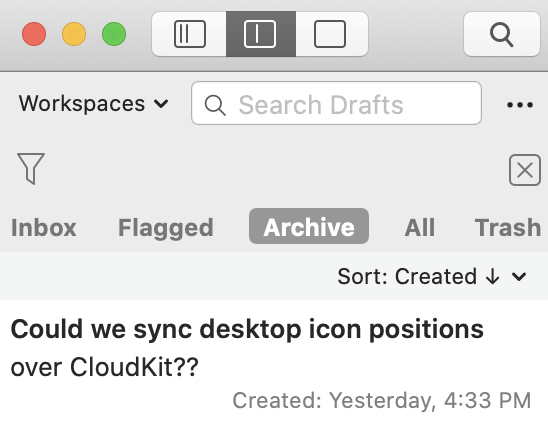The image size is (548, 422).
Task: Open the filter funnel icon
Action: click(31, 168)
